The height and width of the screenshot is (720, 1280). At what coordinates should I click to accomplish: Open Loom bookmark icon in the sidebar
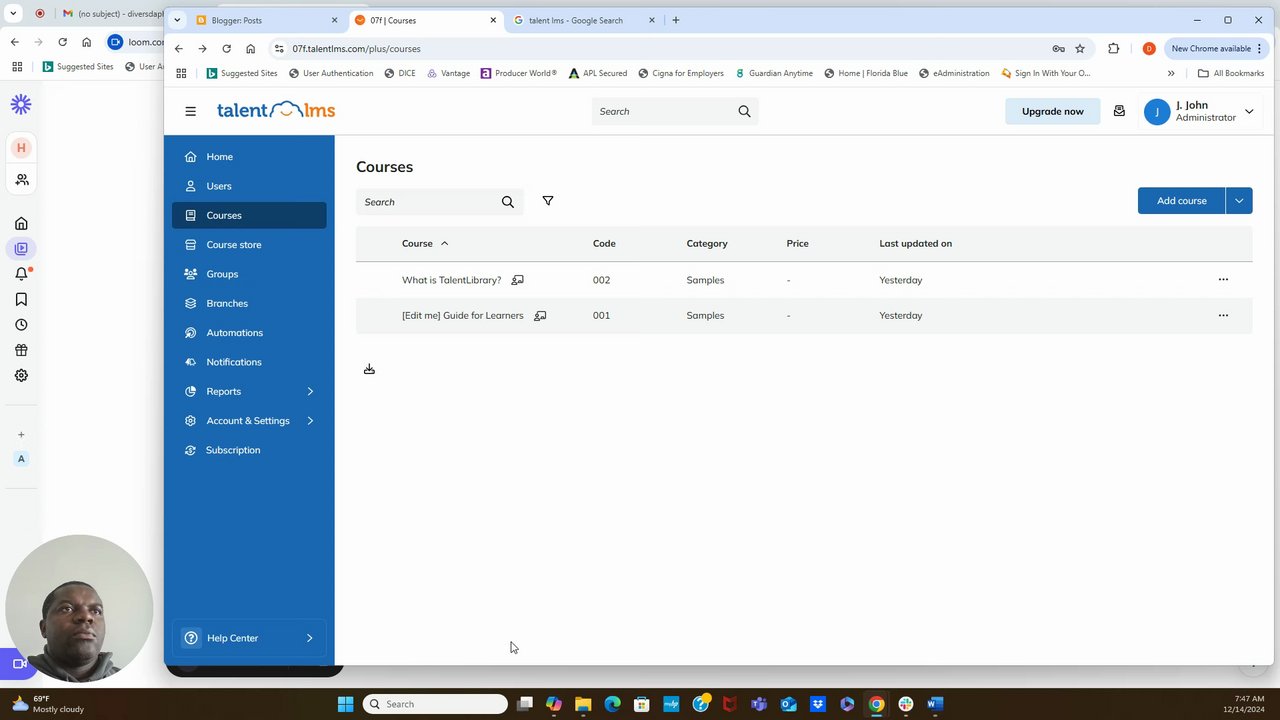click(21, 299)
